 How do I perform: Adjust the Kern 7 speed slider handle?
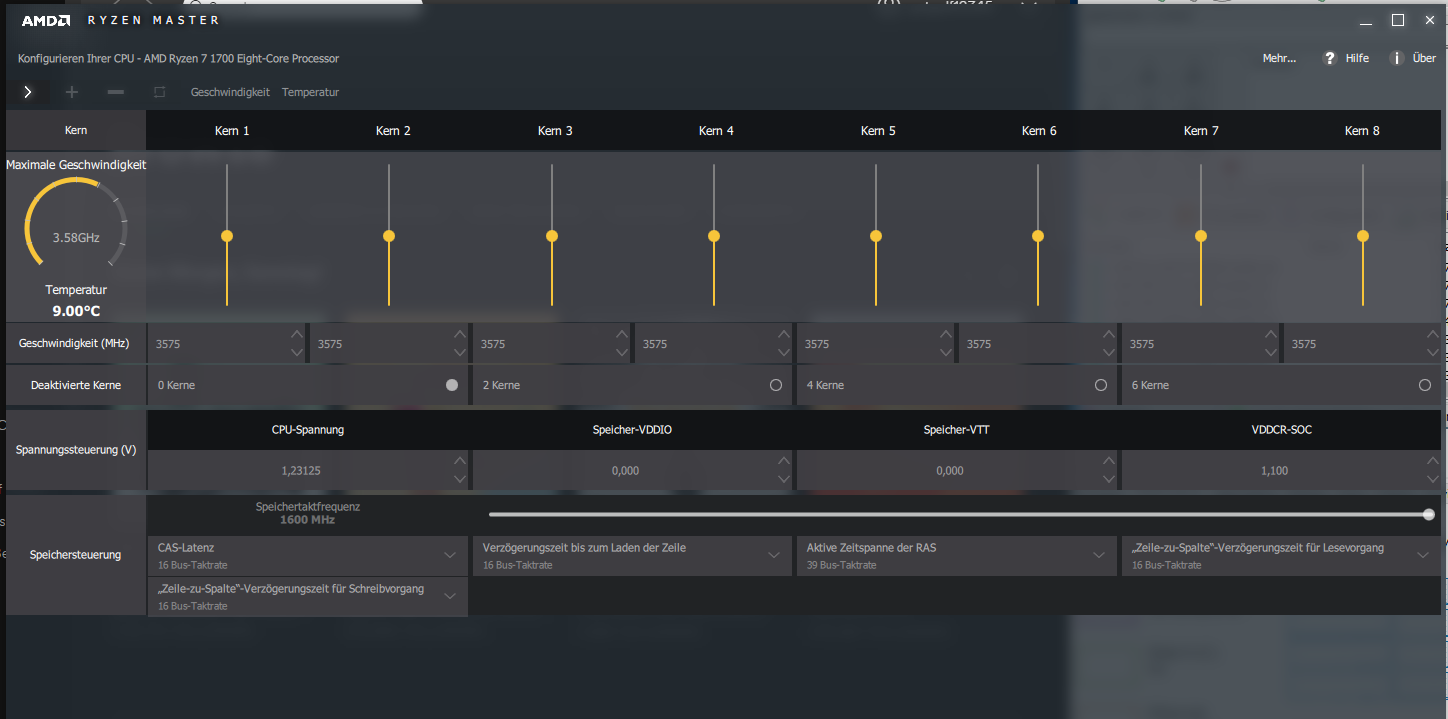coord(1201,236)
